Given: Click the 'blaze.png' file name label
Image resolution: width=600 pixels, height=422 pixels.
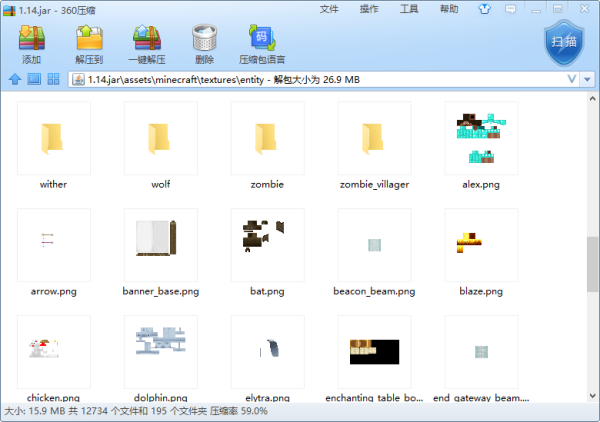Looking at the screenshot, I should point(481,292).
